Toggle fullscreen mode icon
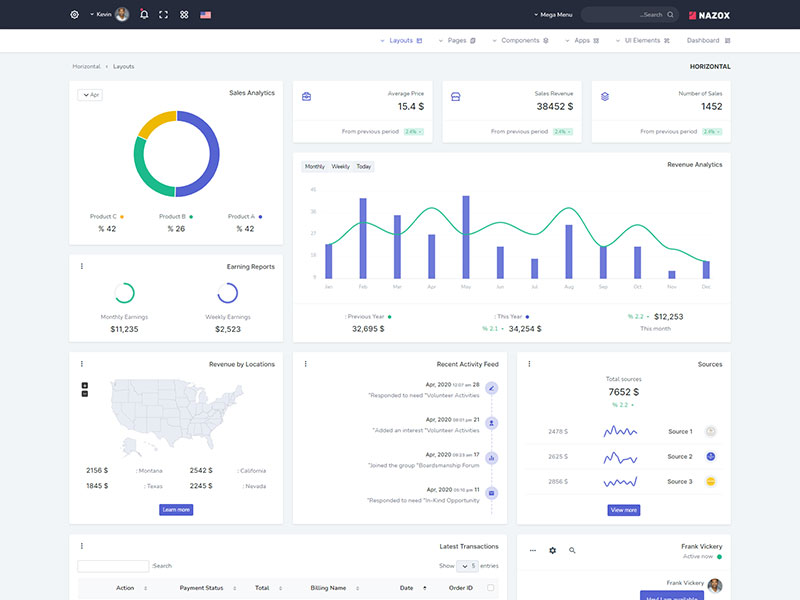800x600 pixels. click(164, 15)
